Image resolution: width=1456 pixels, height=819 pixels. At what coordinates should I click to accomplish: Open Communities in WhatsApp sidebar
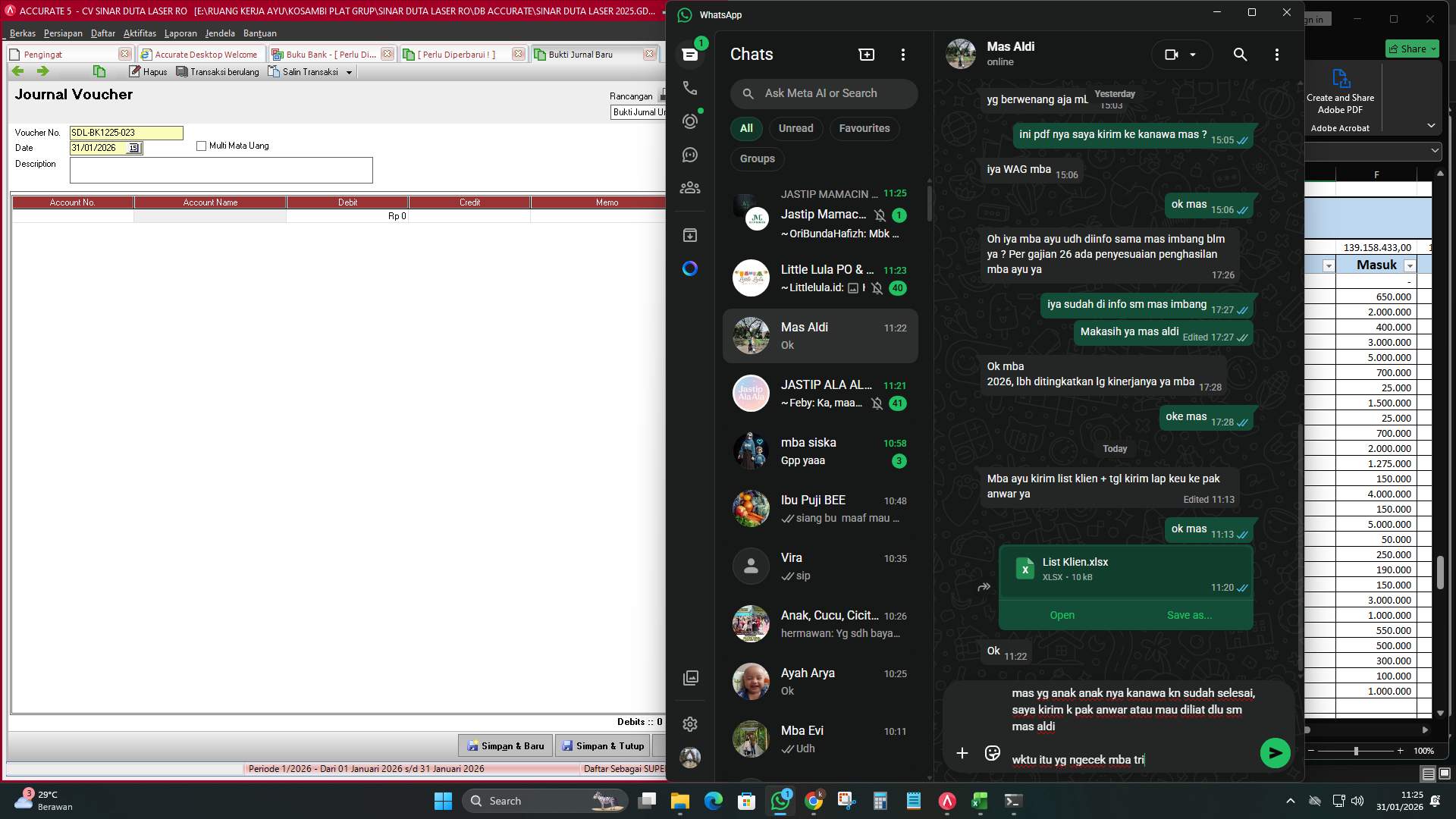689,187
